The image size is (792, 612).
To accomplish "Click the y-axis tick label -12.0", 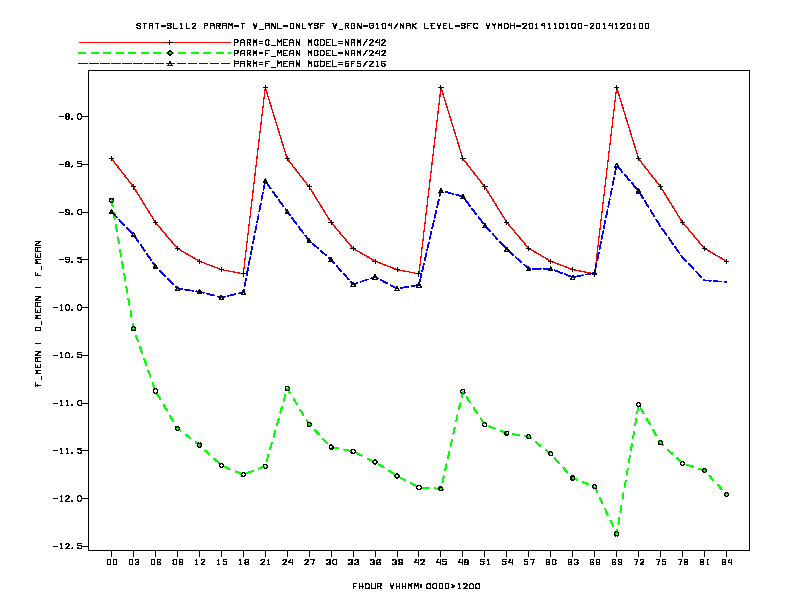I will 67,498.
